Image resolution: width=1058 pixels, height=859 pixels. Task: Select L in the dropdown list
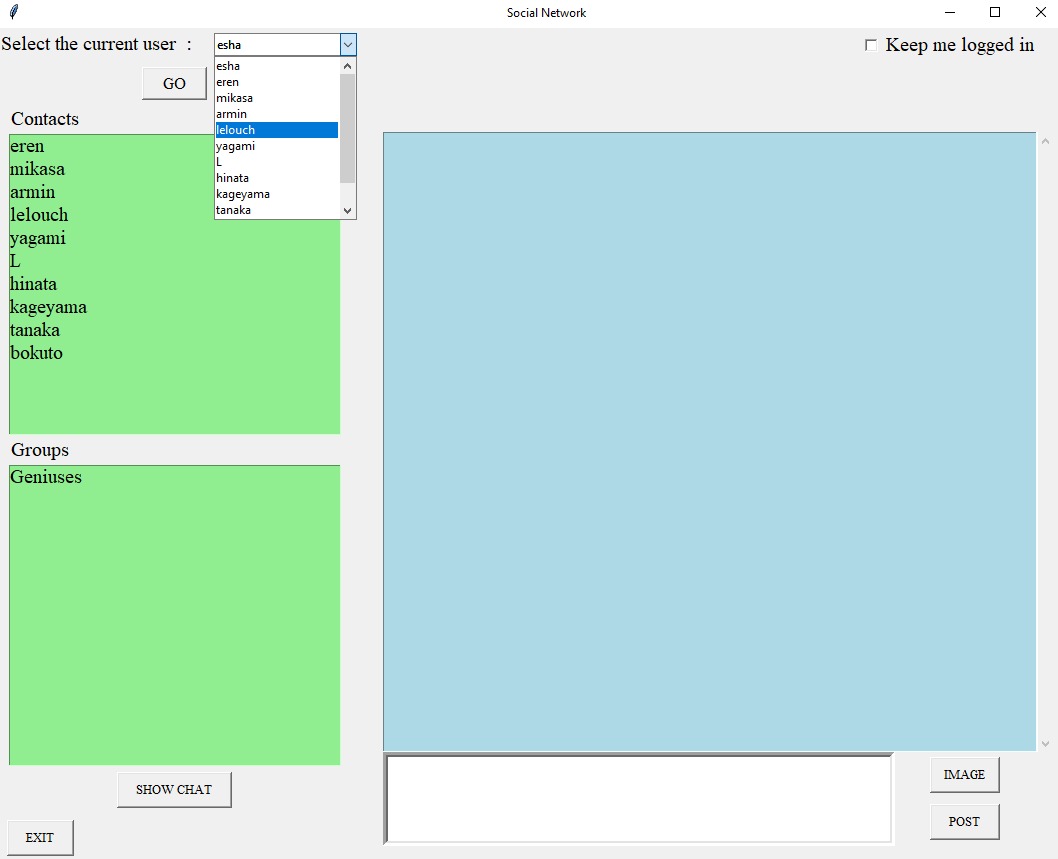coord(277,162)
